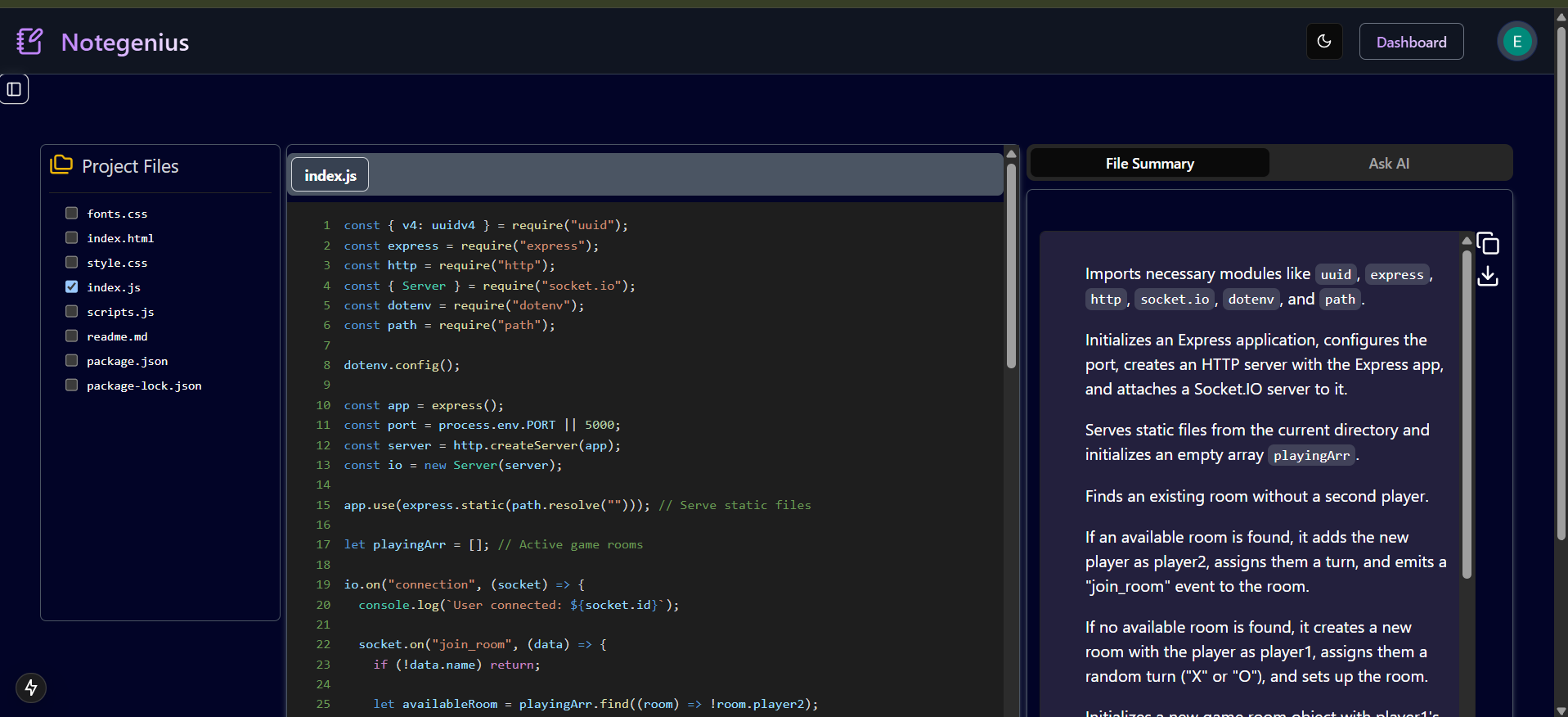Screen dimensions: 1568x717
Task: Click the fonts.css file name
Action: [117, 214]
